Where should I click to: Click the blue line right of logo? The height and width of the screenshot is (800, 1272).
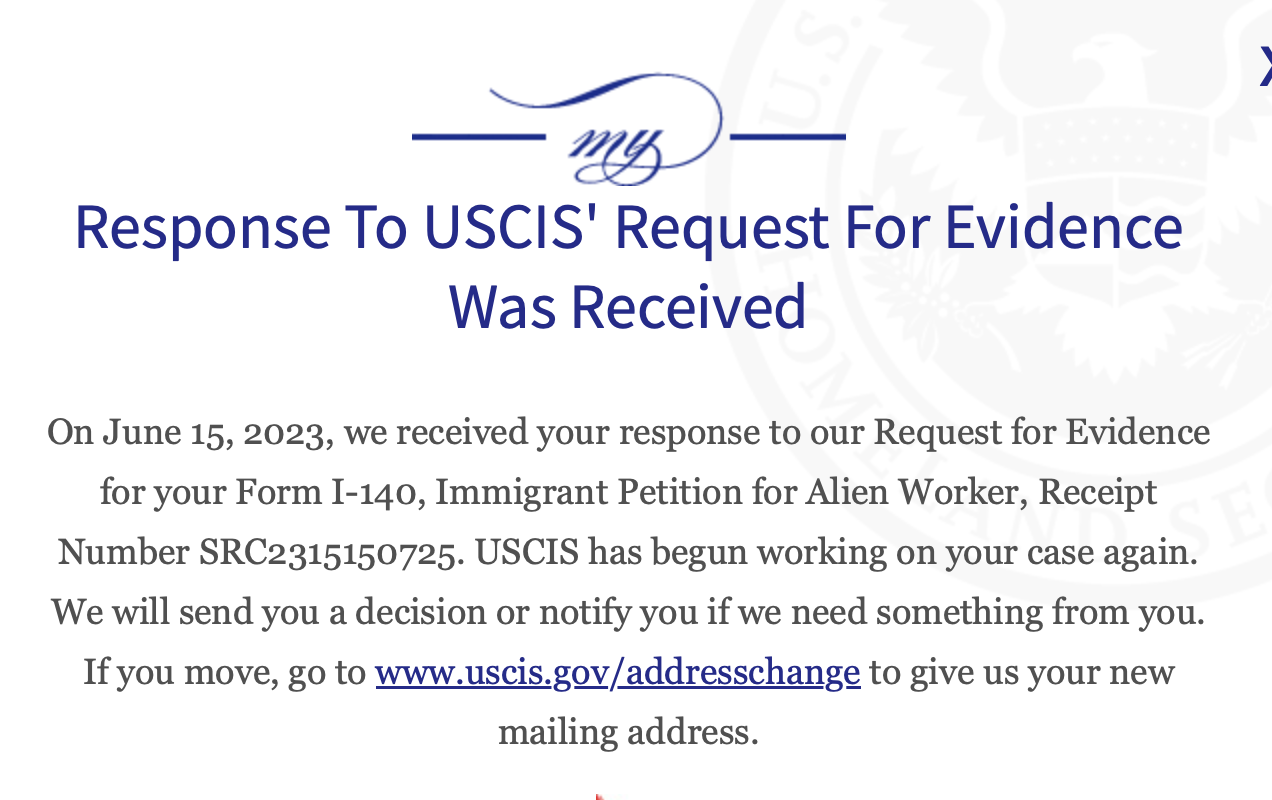(x=788, y=136)
